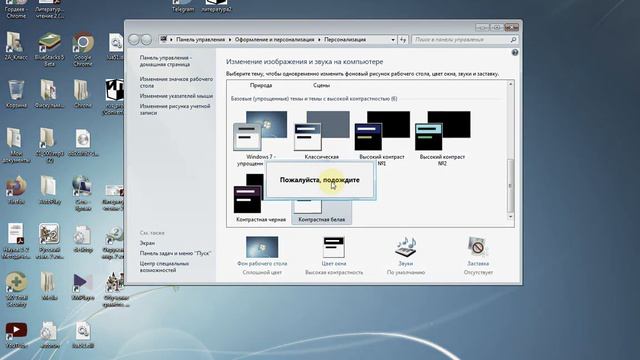Click Панель управления in the breadcrumb
Image resolution: width=640 pixels, height=360 pixels.
(x=200, y=40)
